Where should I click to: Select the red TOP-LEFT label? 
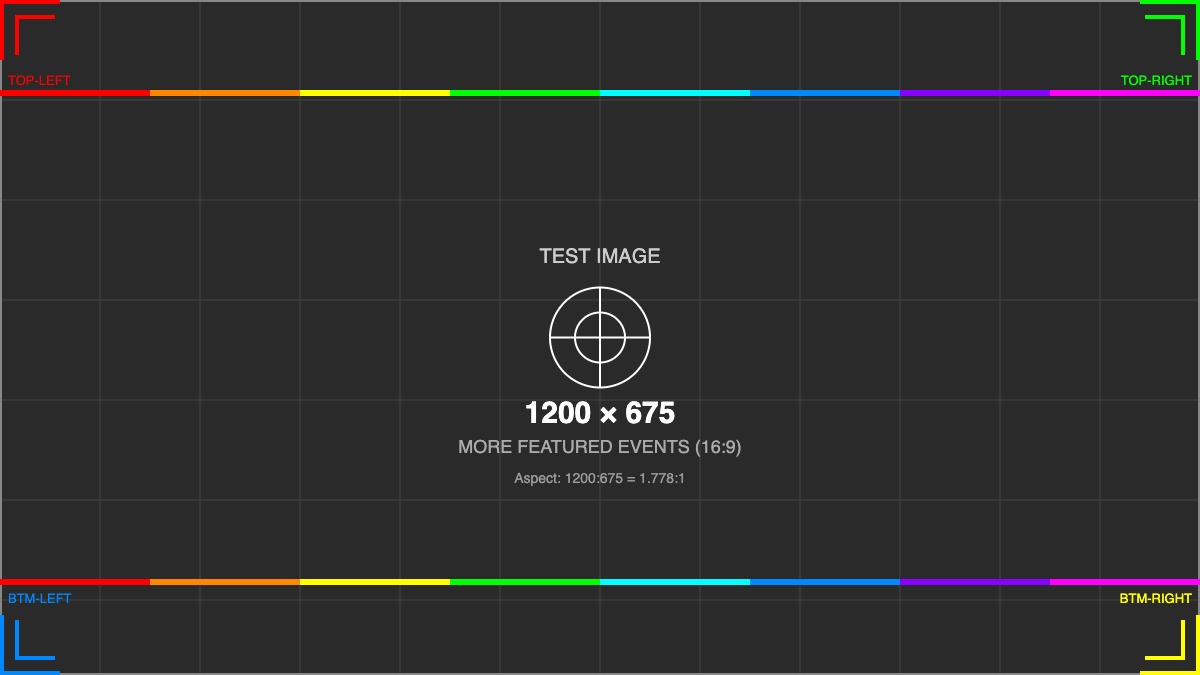pos(39,80)
